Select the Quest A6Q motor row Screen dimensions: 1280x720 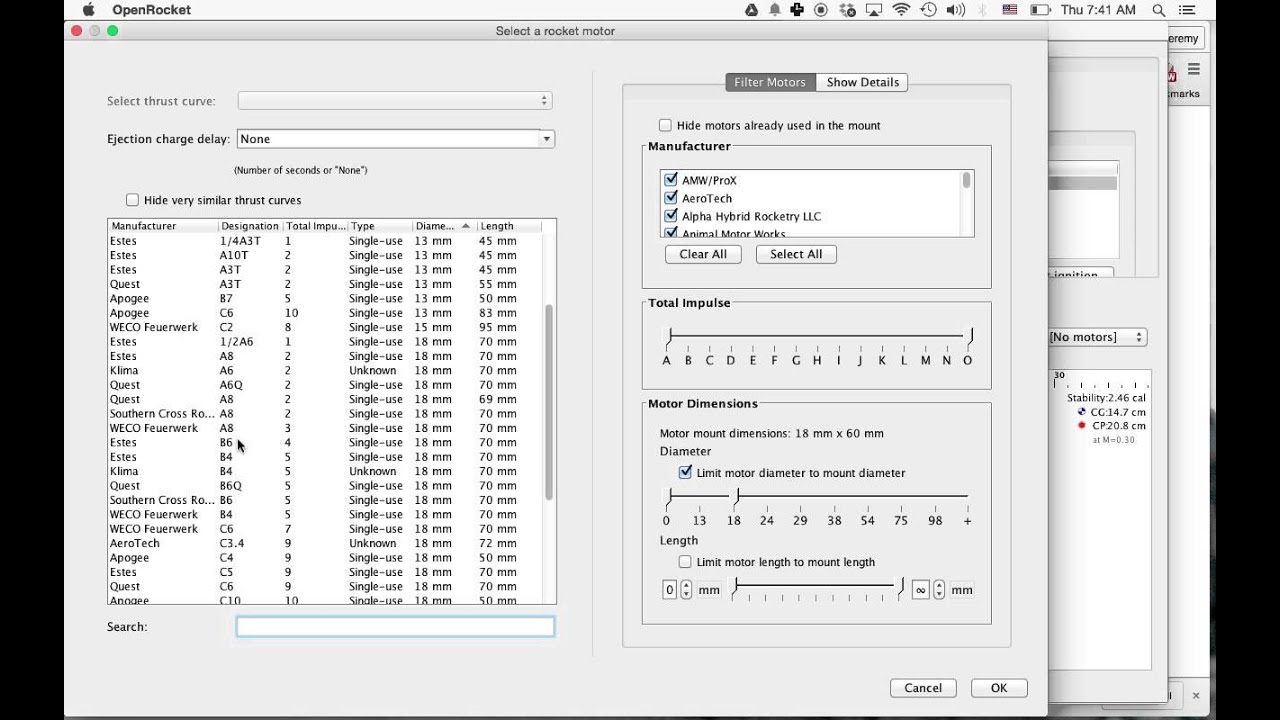pyautogui.click(x=325, y=385)
